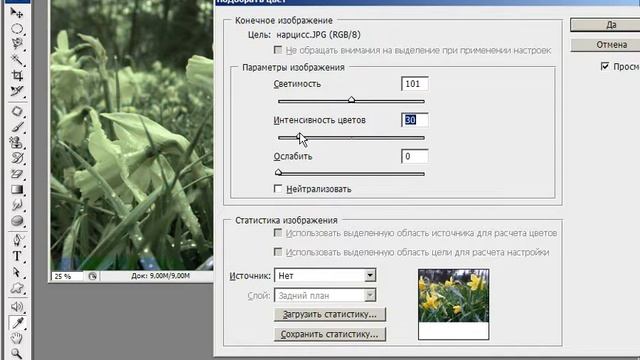Click Загрузить статистику button
This screenshot has height=360, width=640.
tap(330, 314)
